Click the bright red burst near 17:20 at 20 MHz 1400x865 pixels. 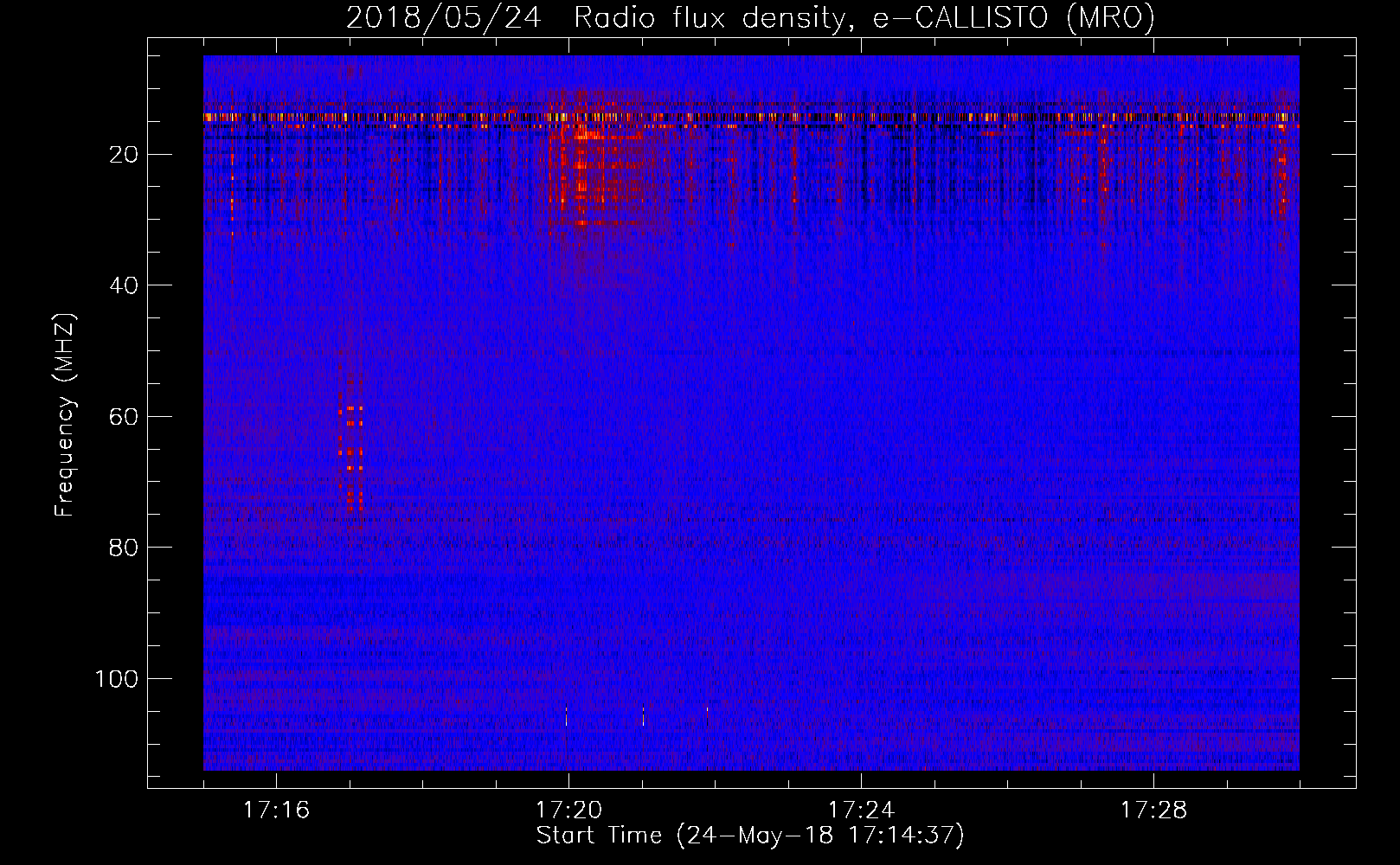[597, 169]
